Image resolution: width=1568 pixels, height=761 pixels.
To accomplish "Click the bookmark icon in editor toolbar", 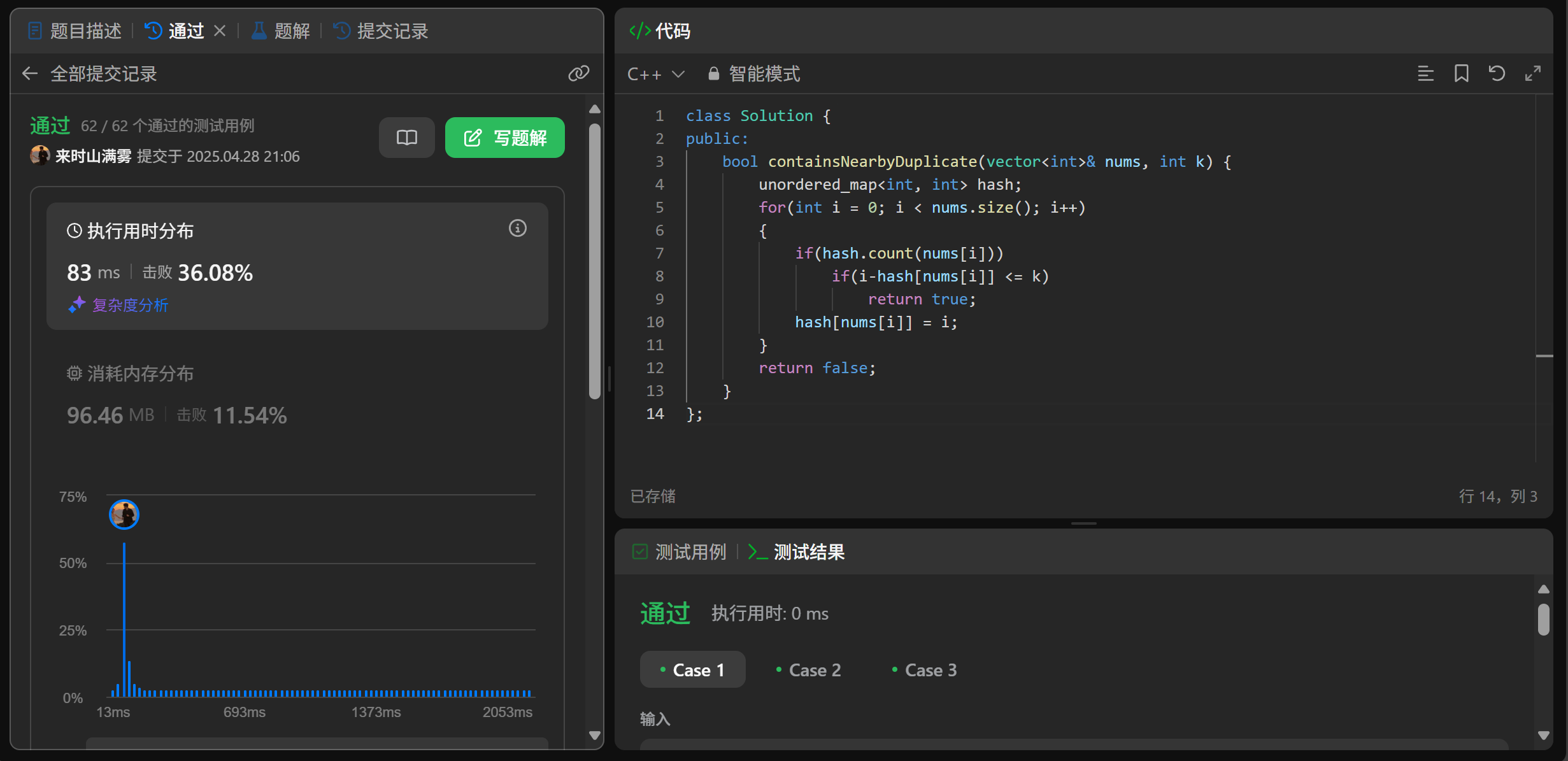I will [x=1461, y=74].
